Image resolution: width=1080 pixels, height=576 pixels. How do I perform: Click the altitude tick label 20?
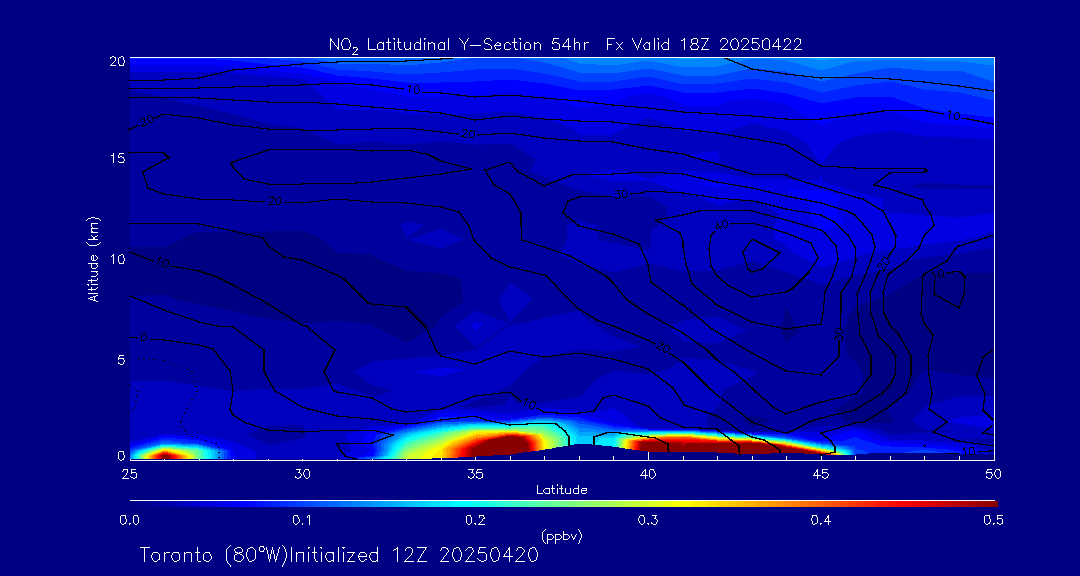[x=115, y=60]
